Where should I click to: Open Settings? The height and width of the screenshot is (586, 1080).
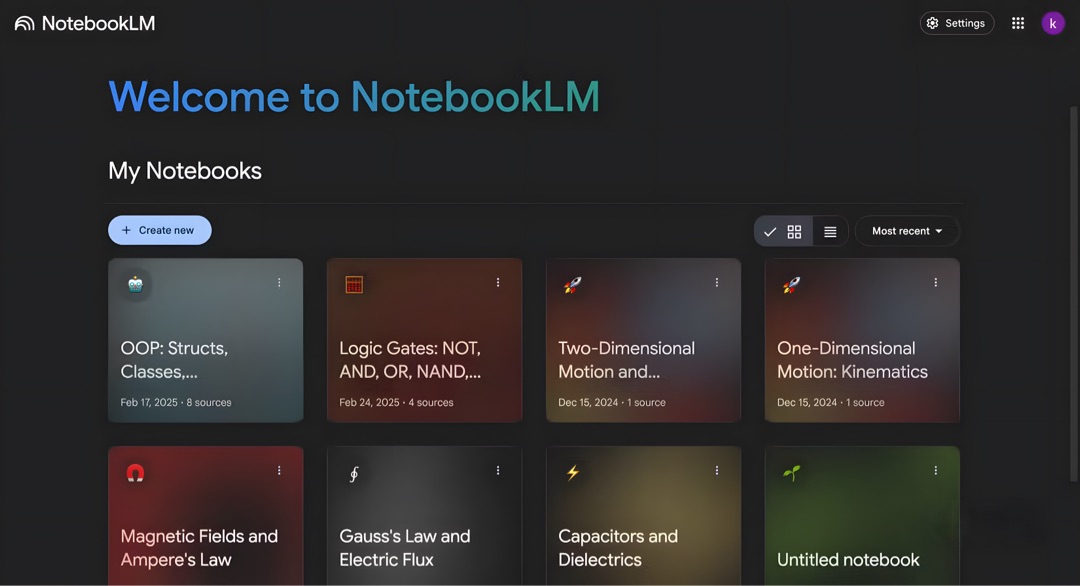pos(956,23)
